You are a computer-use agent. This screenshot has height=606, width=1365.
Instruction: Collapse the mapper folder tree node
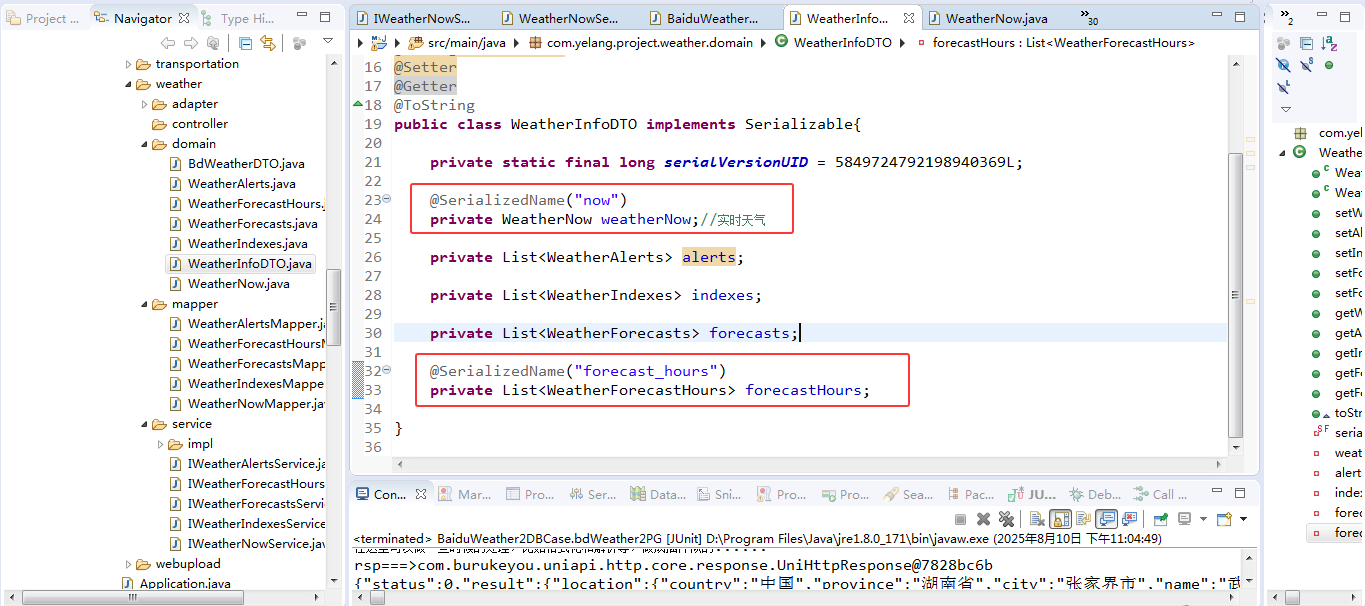[145, 304]
